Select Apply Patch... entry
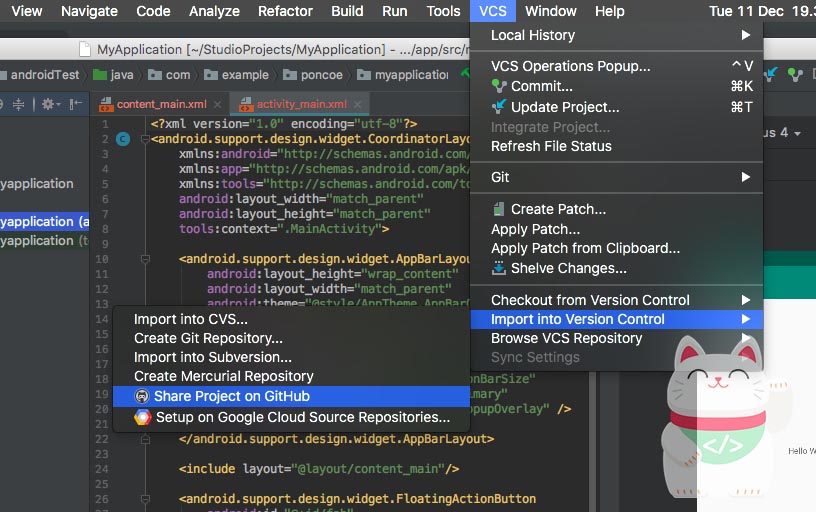 tap(617, 229)
